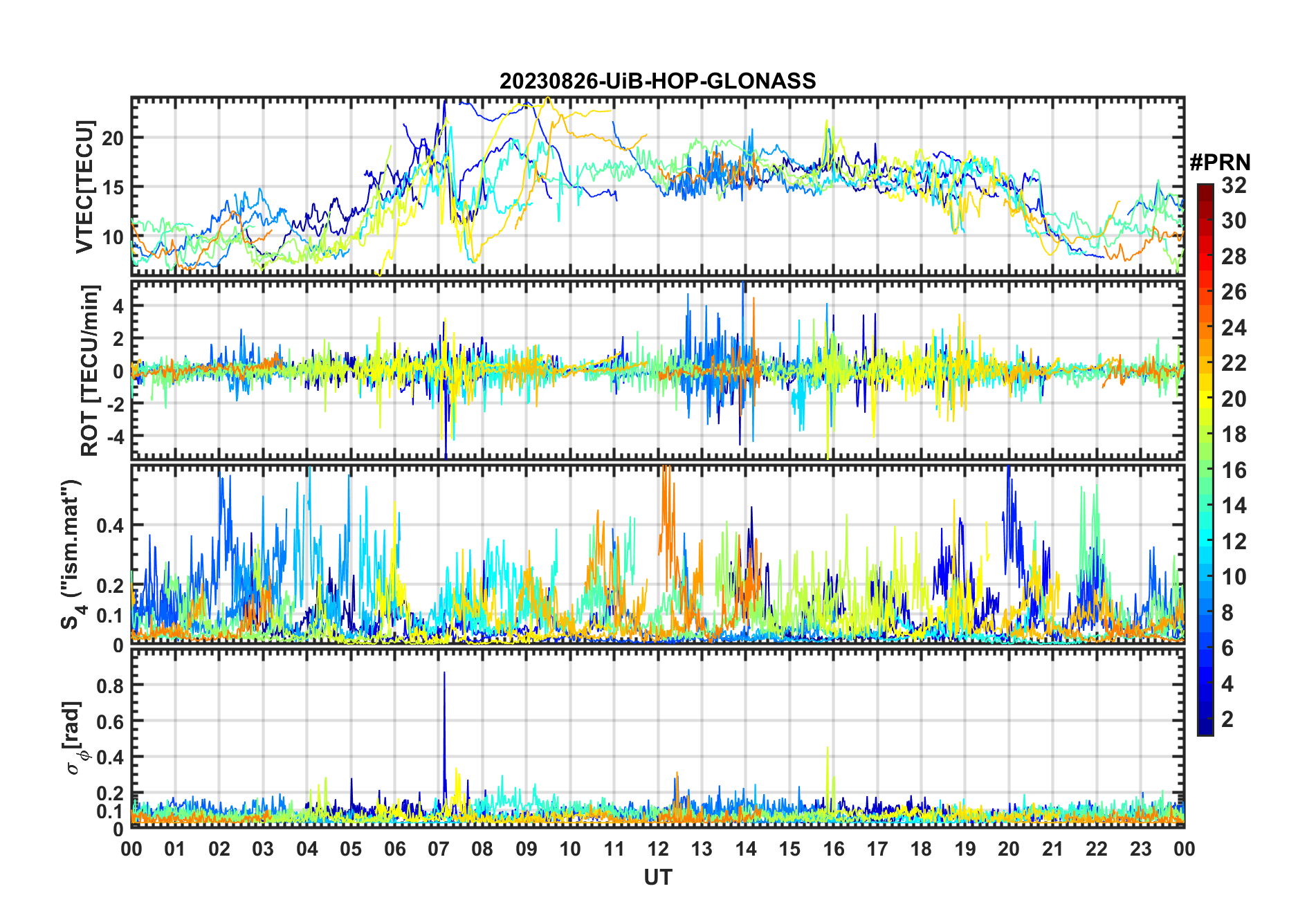The width and height of the screenshot is (1316, 920).
Task: Click hour label 05 on the UT axis
Action: click(x=351, y=849)
